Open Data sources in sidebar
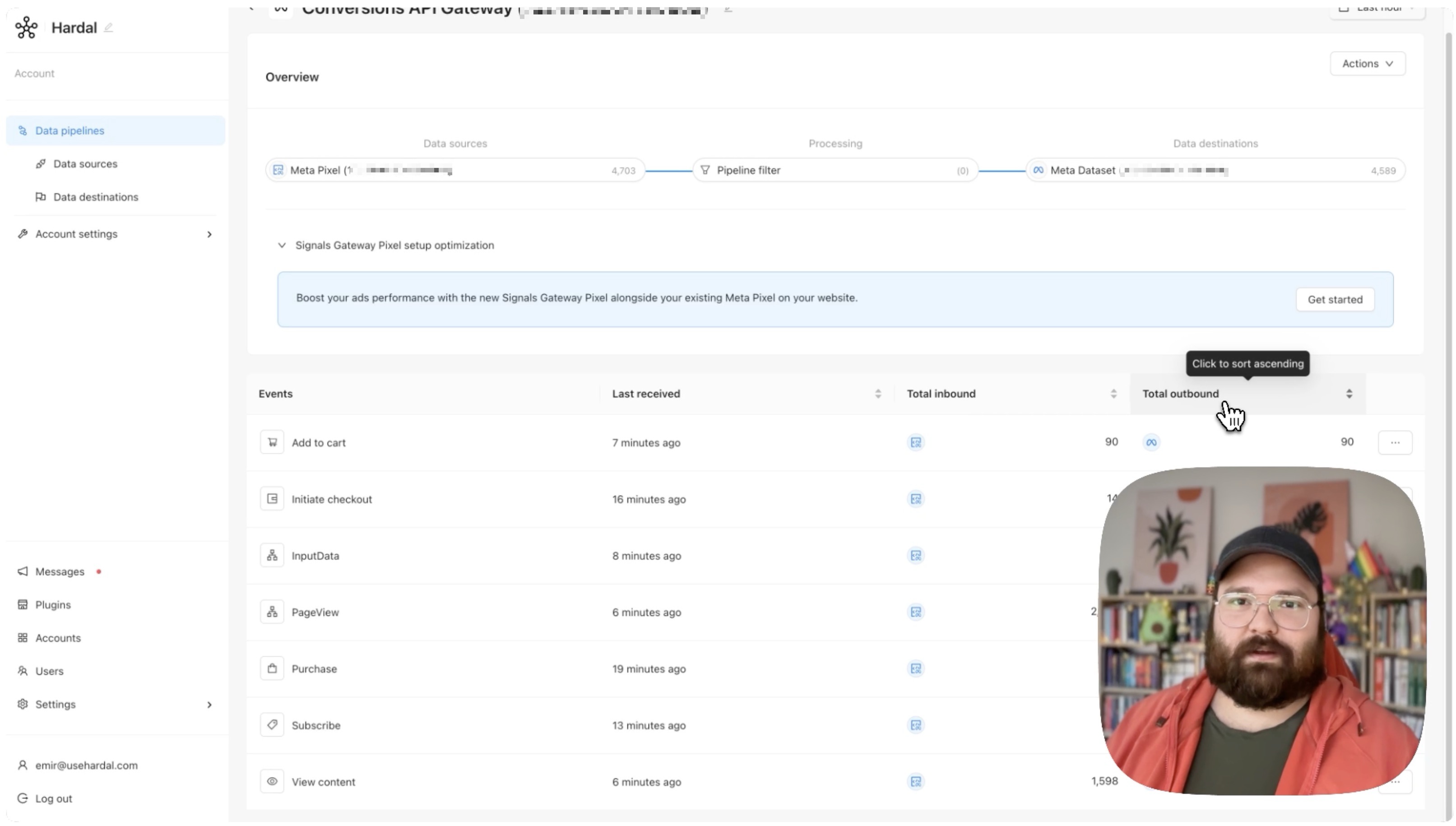This screenshot has width=1456, height=826. pos(85,164)
